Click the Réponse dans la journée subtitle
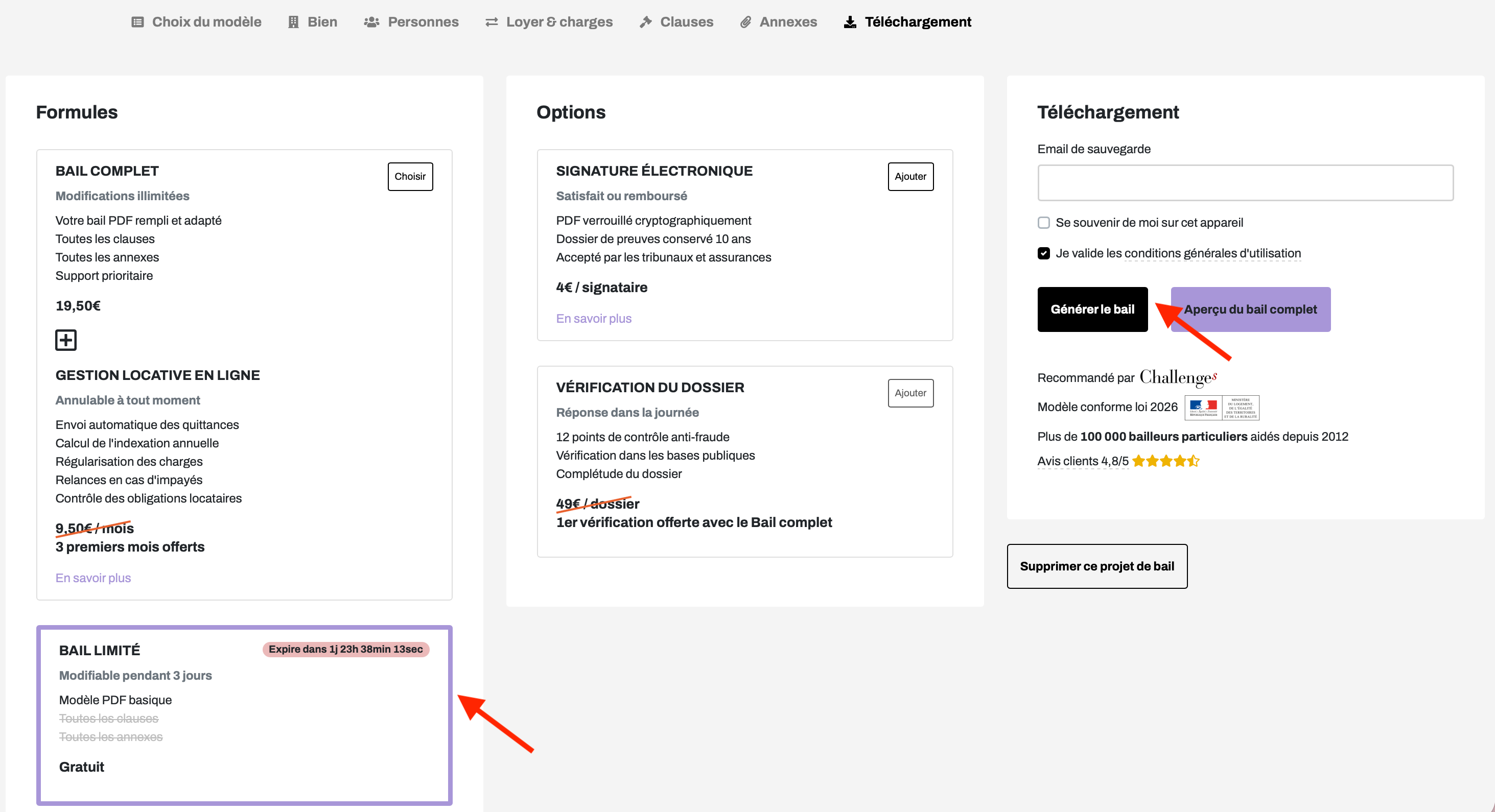1495x812 pixels. point(627,412)
